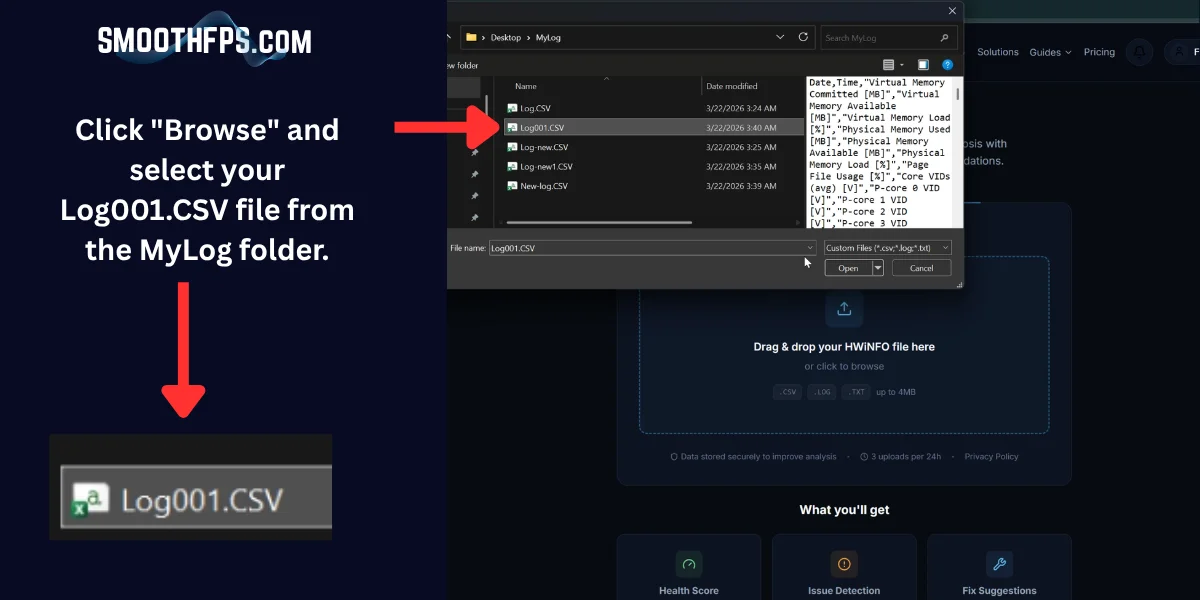Click the Issue Detection alert icon
This screenshot has height=600, width=1200.
coord(844,564)
